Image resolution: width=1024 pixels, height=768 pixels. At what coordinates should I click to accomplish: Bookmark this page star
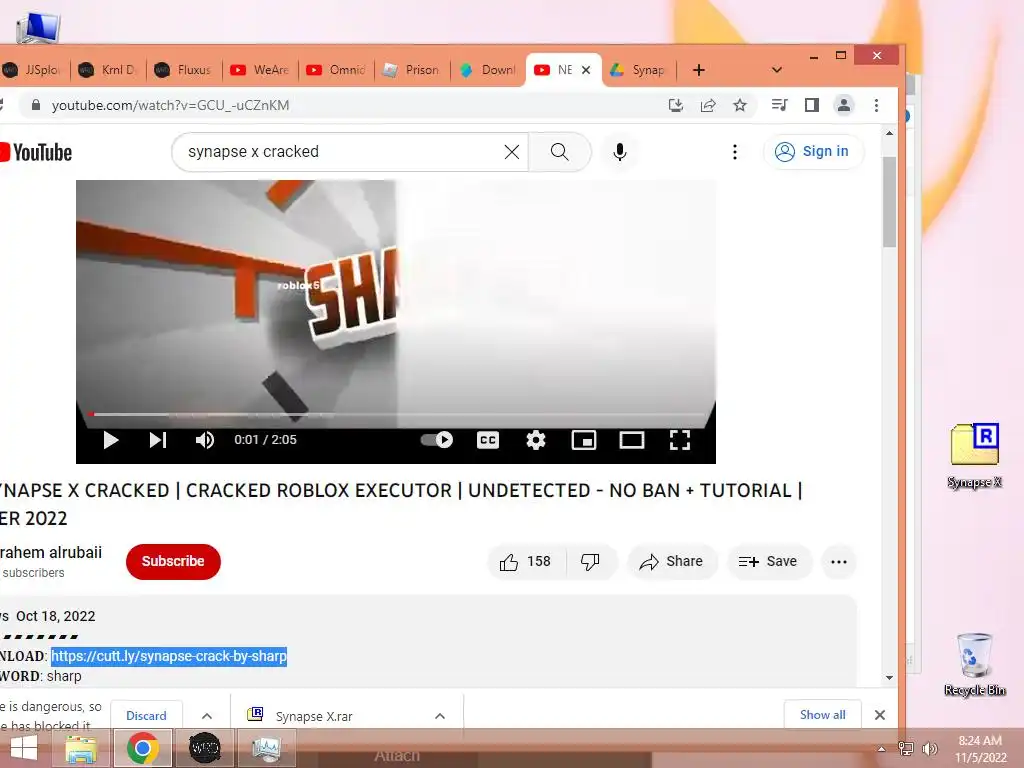click(x=740, y=105)
